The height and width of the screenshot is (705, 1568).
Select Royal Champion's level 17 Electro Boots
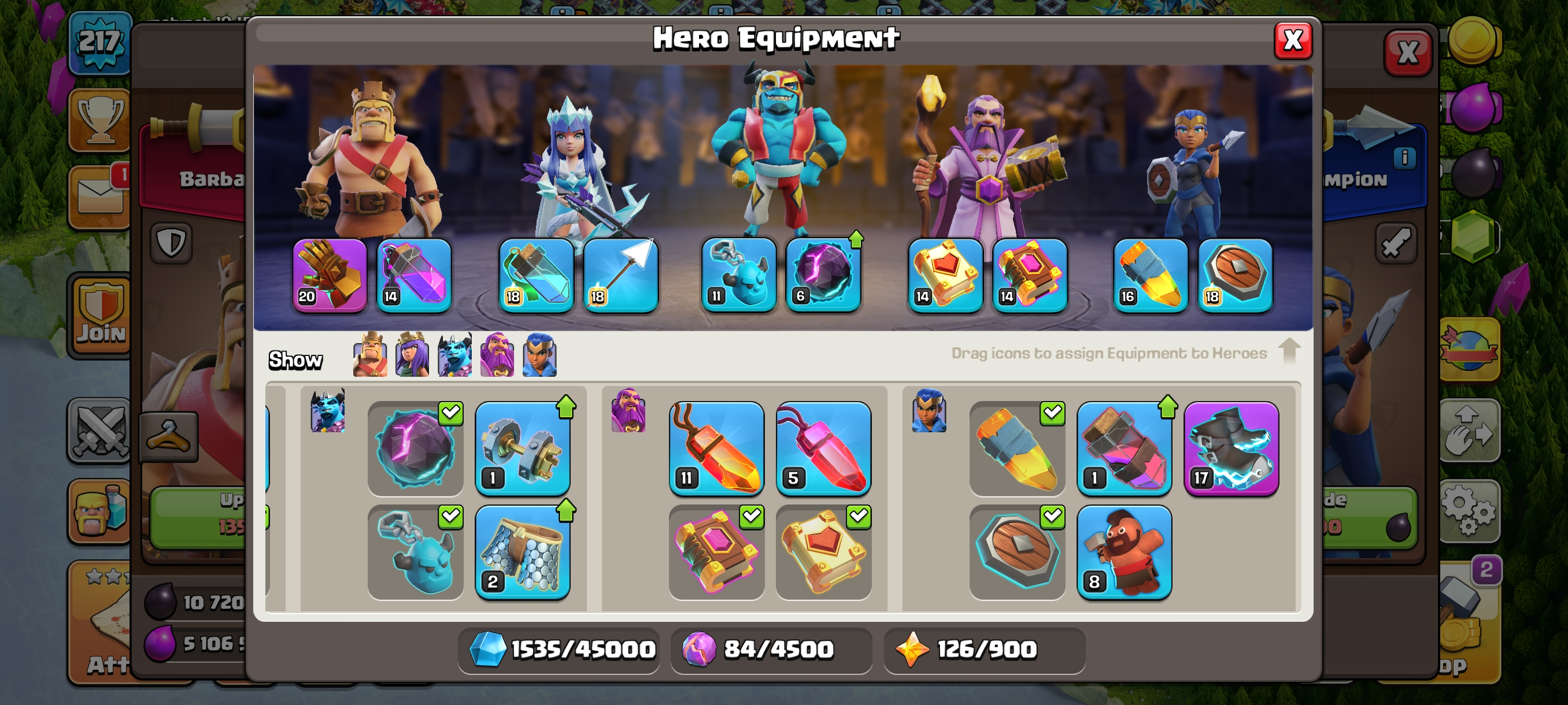[x=1231, y=448]
